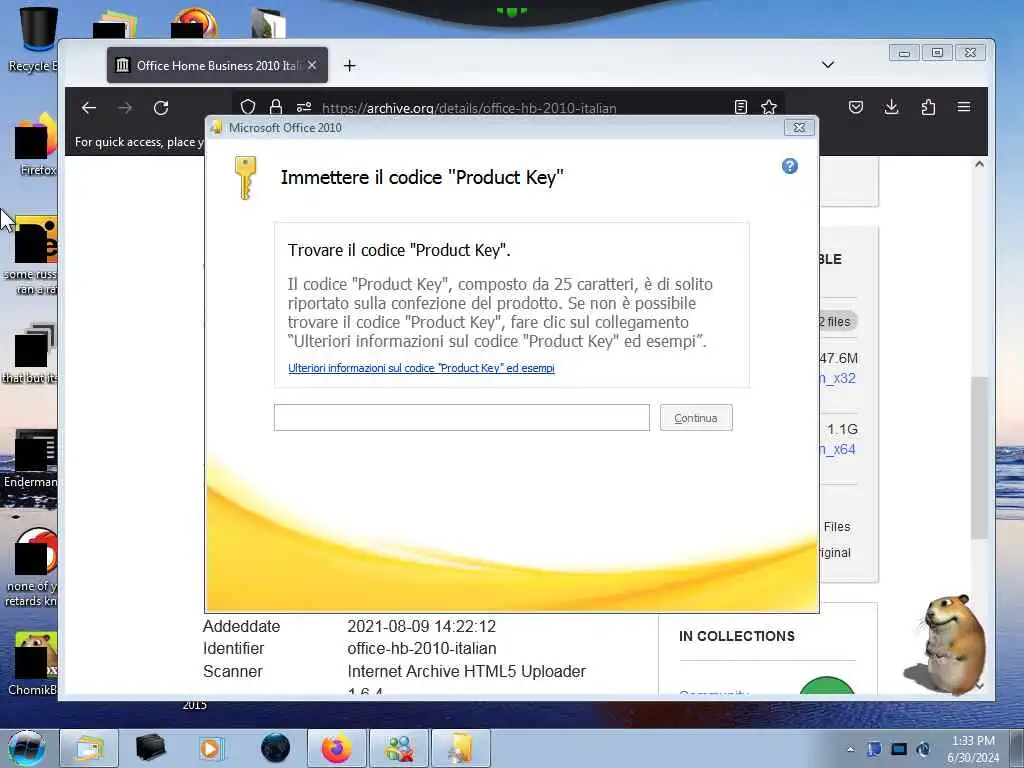
Task: Click the network tray icon
Action: pyautogui.click(x=899, y=749)
